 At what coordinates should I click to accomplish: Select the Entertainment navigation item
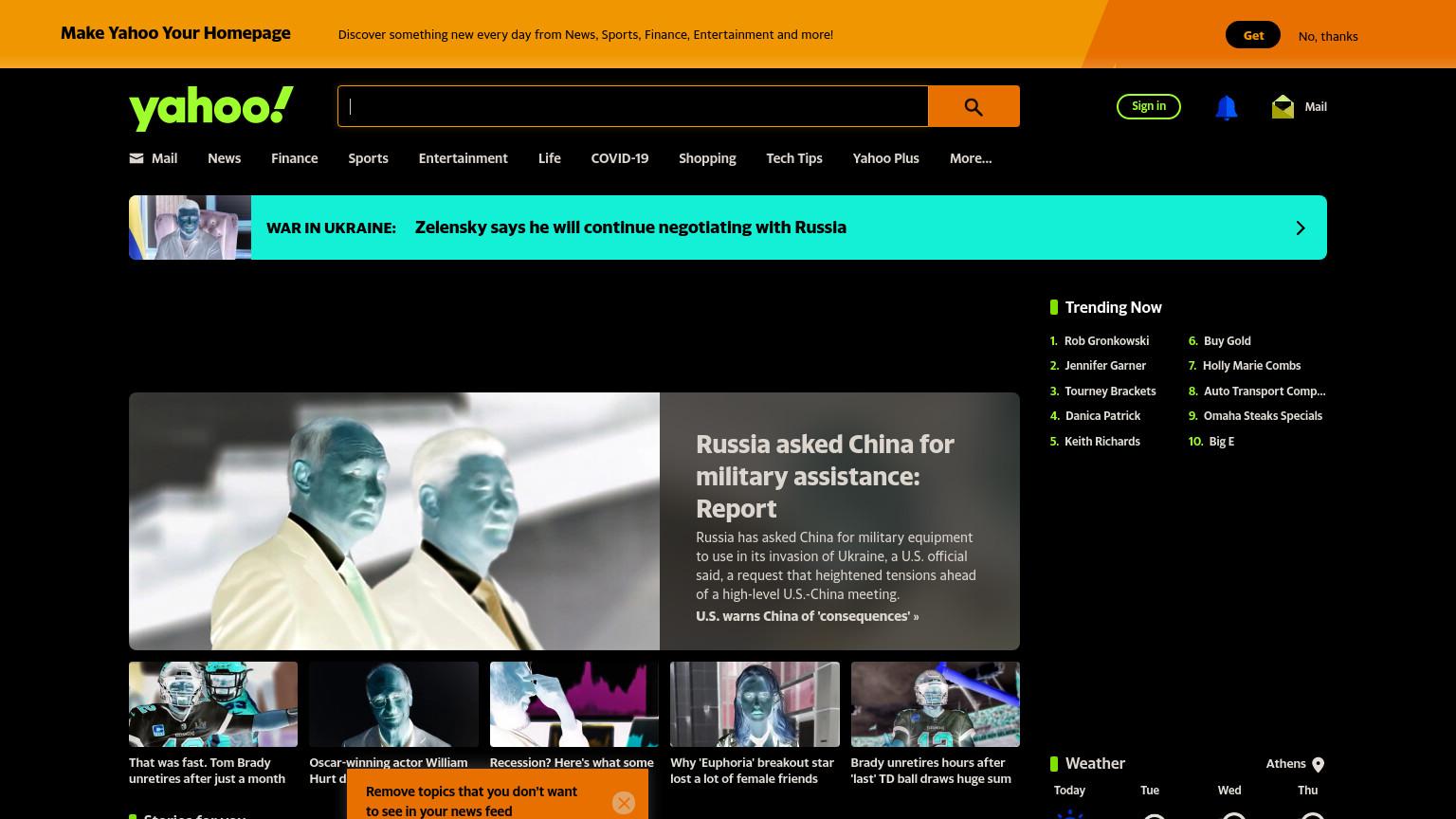[x=464, y=158]
